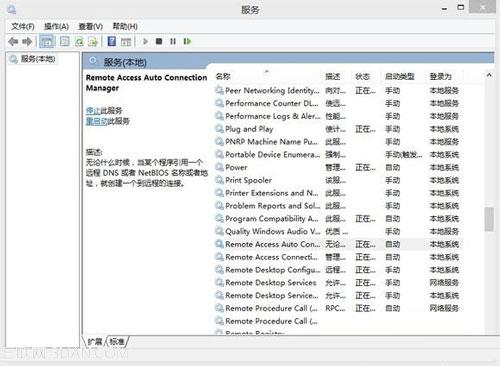The image size is (500, 366).
Task: Select Remote Access Auto Con... row
Action: tap(337, 244)
